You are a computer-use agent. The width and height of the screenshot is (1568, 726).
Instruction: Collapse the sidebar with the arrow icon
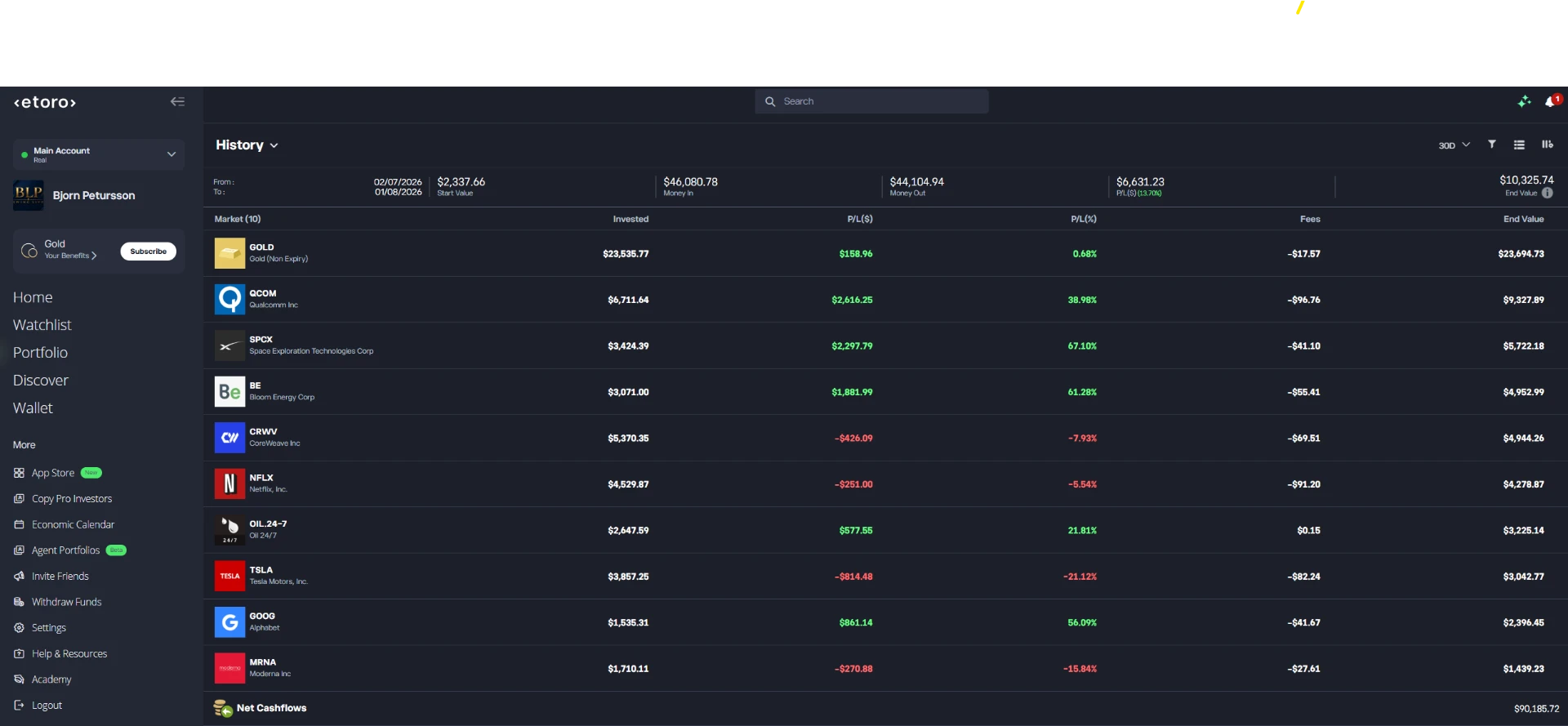click(x=177, y=102)
